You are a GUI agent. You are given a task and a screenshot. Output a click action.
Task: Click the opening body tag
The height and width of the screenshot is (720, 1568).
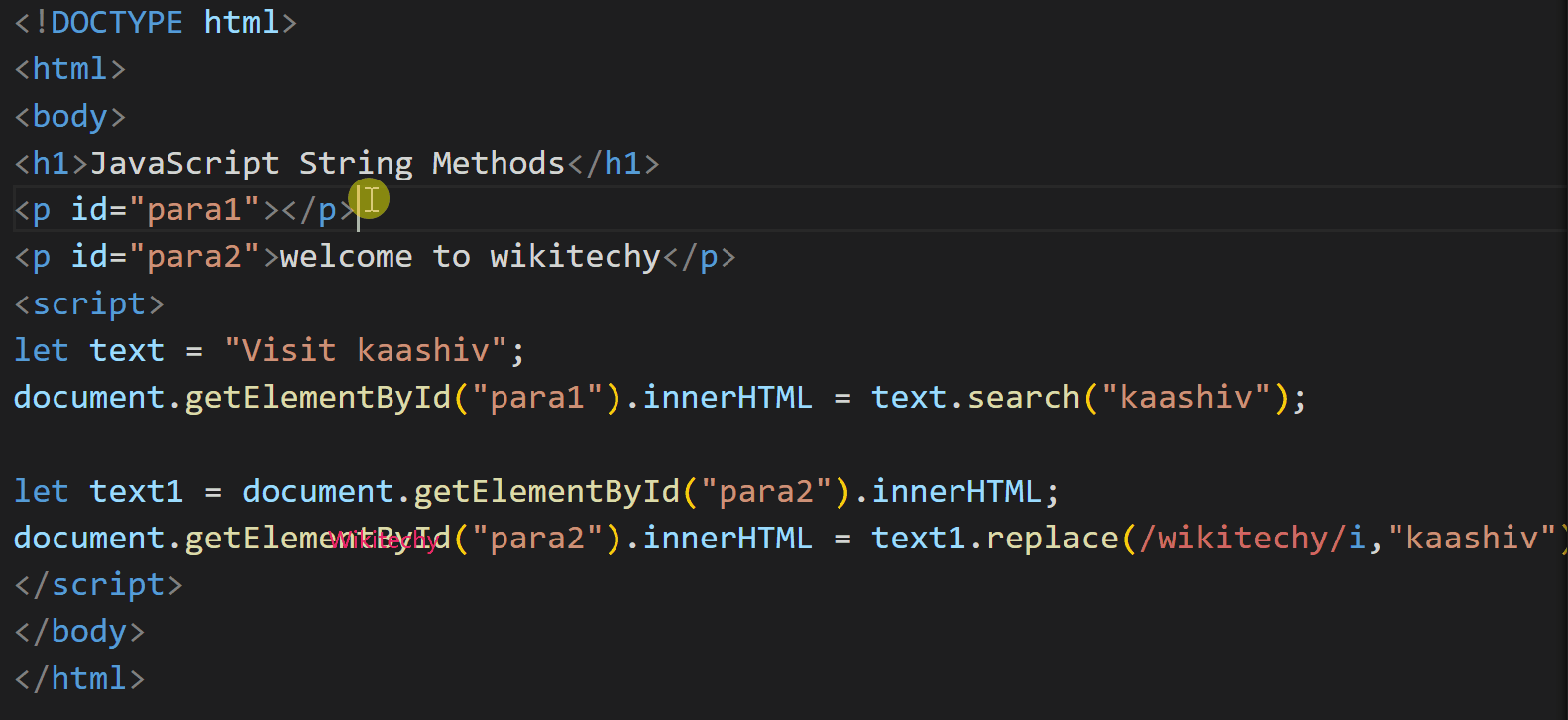70,116
